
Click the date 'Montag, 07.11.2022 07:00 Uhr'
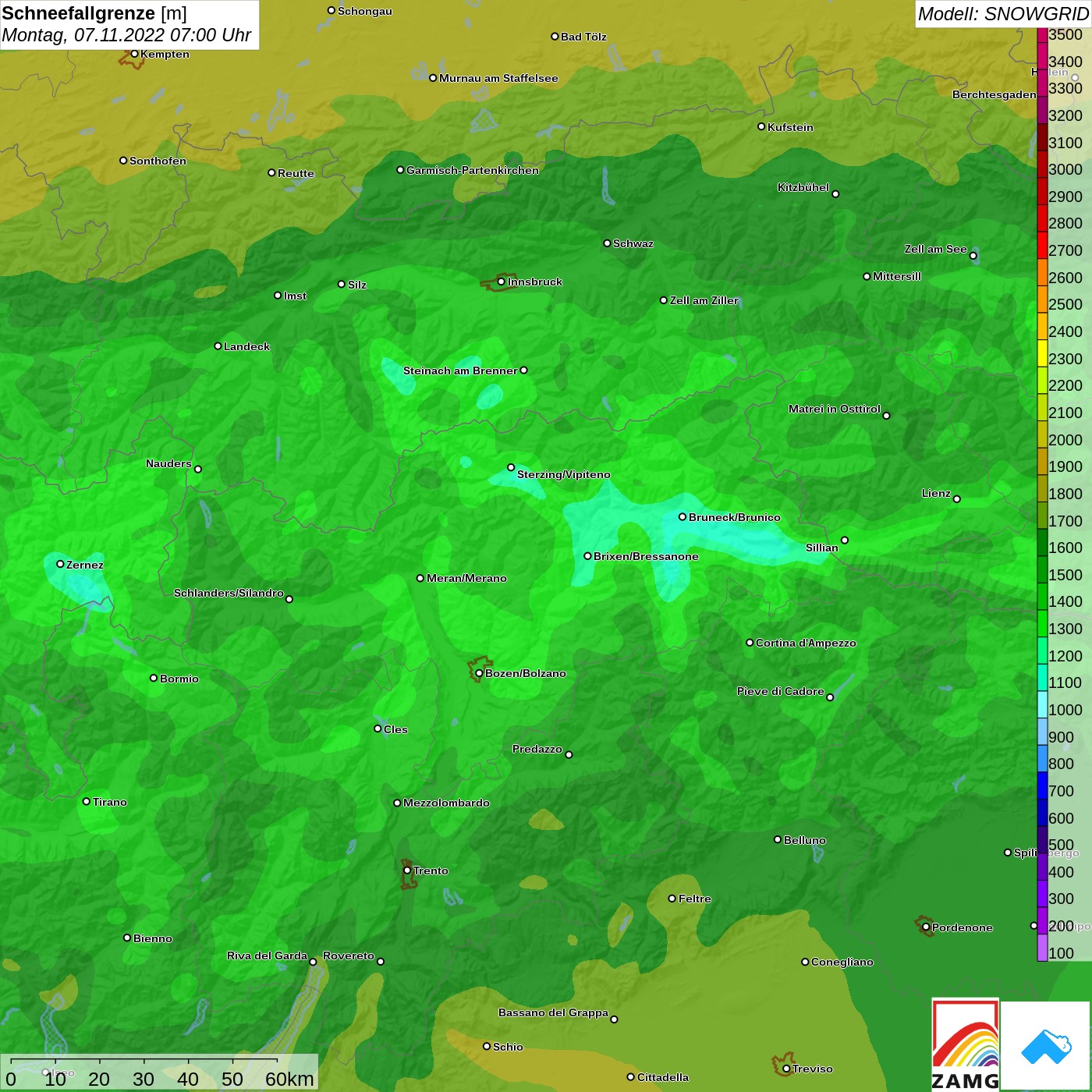tap(126, 35)
